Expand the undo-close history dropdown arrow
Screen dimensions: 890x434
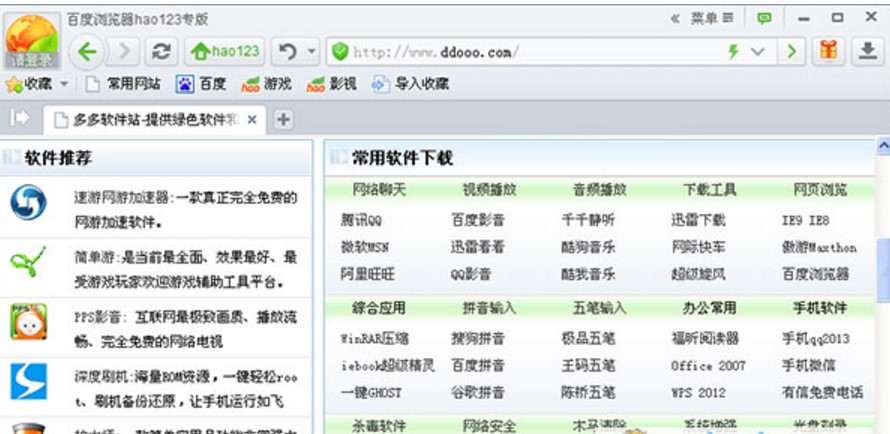(x=311, y=52)
